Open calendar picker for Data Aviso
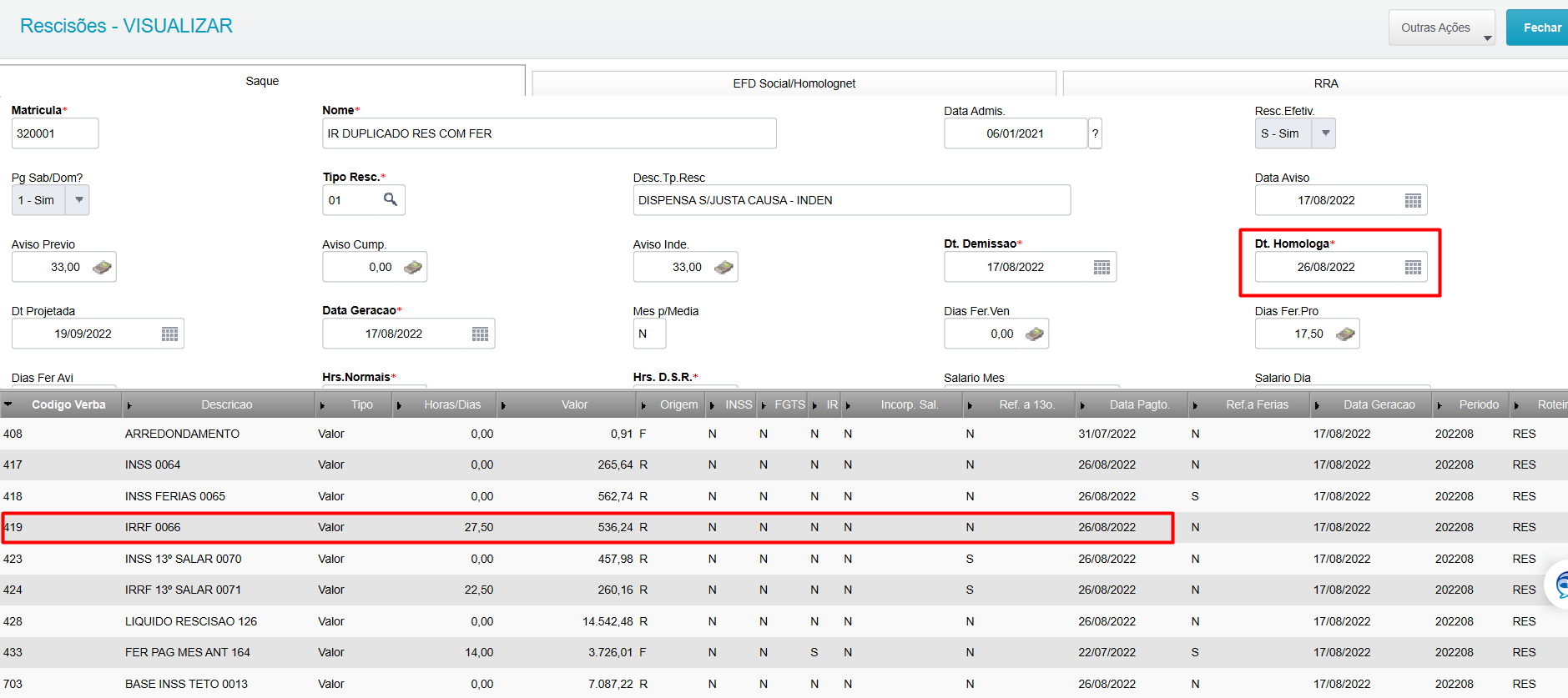Image resolution: width=1568 pixels, height=698 pixels. [1412, 200]
